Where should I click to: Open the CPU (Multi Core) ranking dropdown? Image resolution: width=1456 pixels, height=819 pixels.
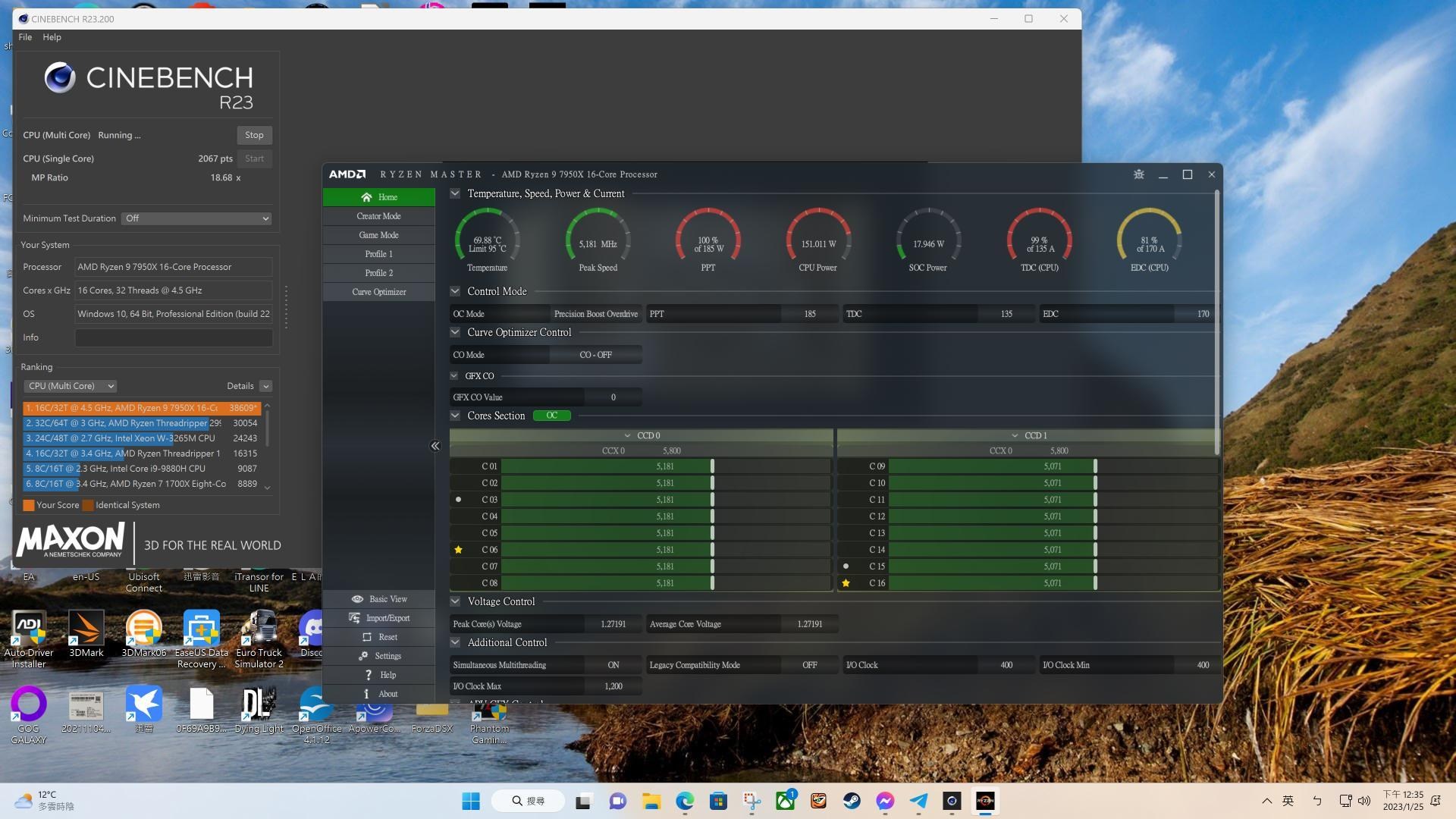[70, 386]
